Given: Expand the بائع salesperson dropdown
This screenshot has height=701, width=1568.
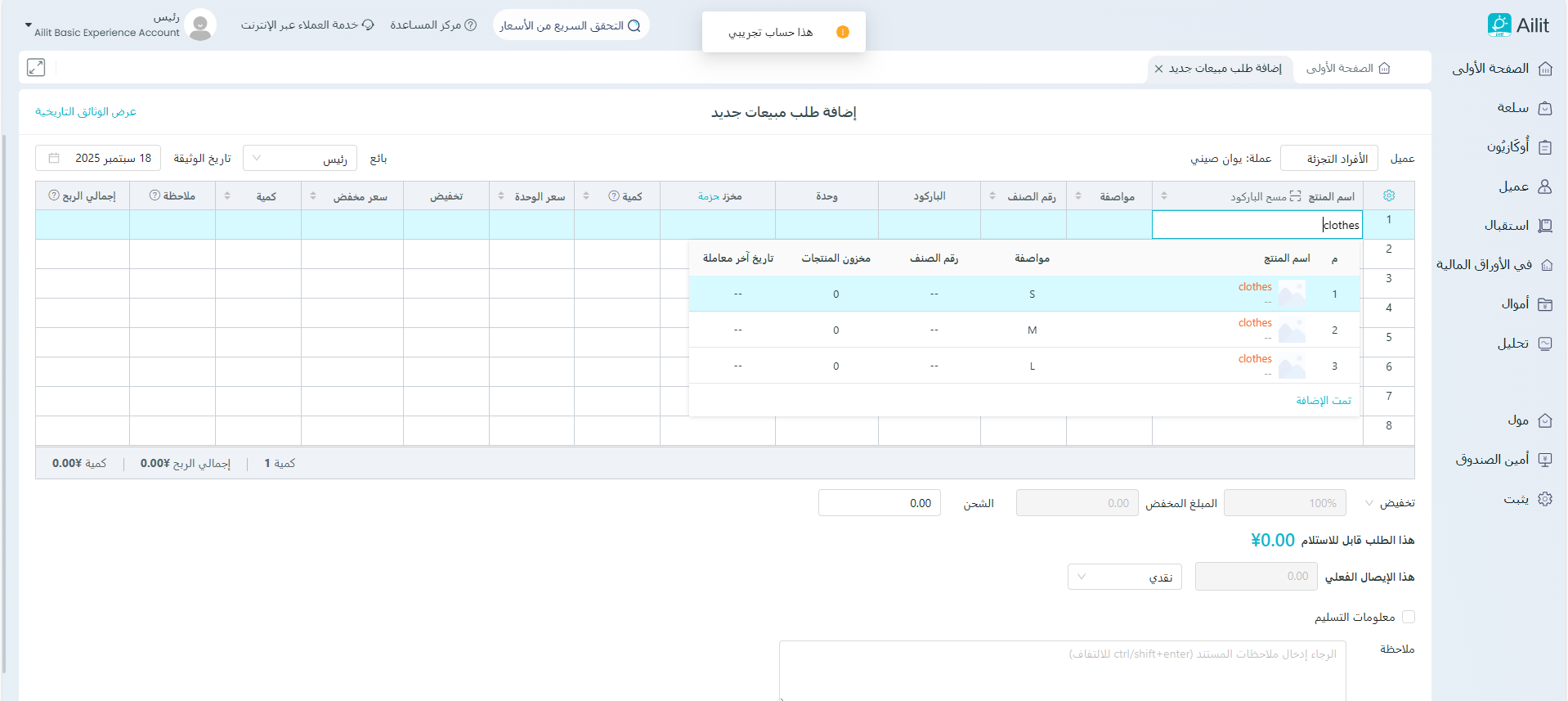Looking at the screenshot, I should [300, 158].
